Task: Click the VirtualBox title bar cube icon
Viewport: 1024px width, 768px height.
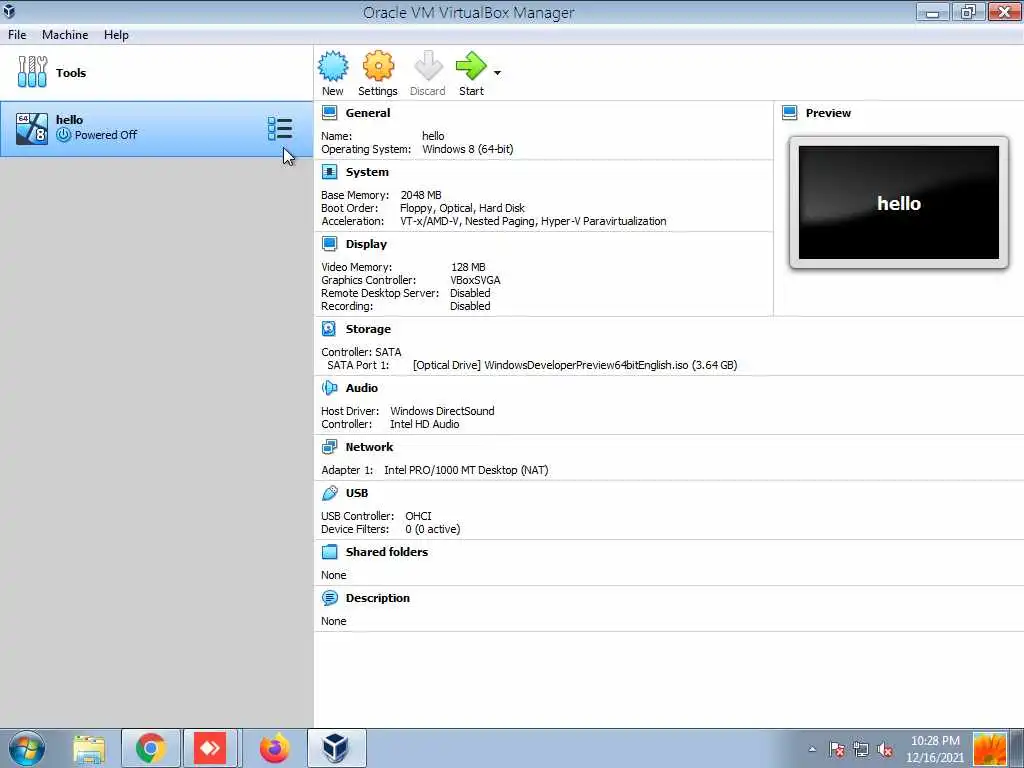Action: coord(9,11)
